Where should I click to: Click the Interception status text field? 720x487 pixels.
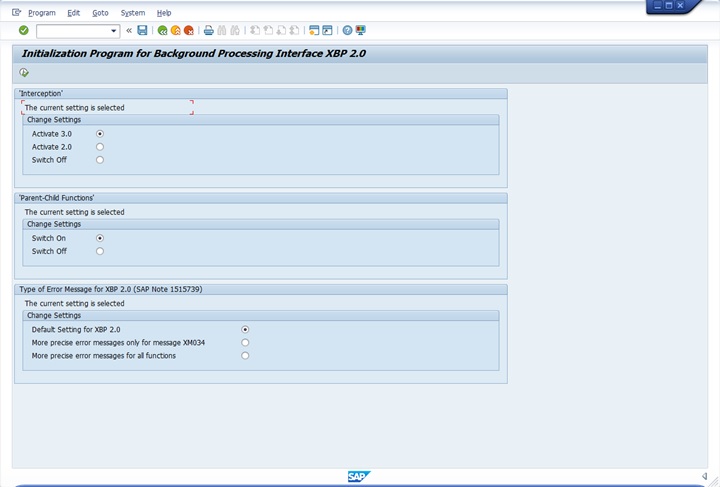(107, 108)
